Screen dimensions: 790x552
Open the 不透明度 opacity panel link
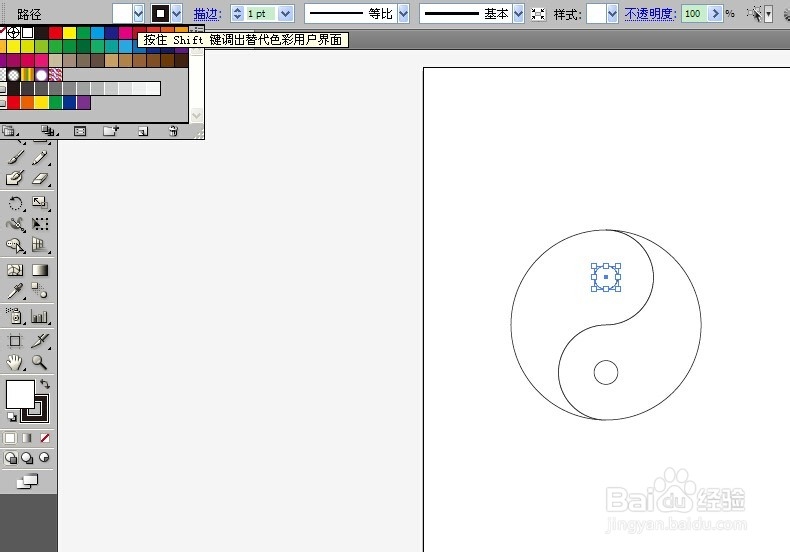click(650, 14)
